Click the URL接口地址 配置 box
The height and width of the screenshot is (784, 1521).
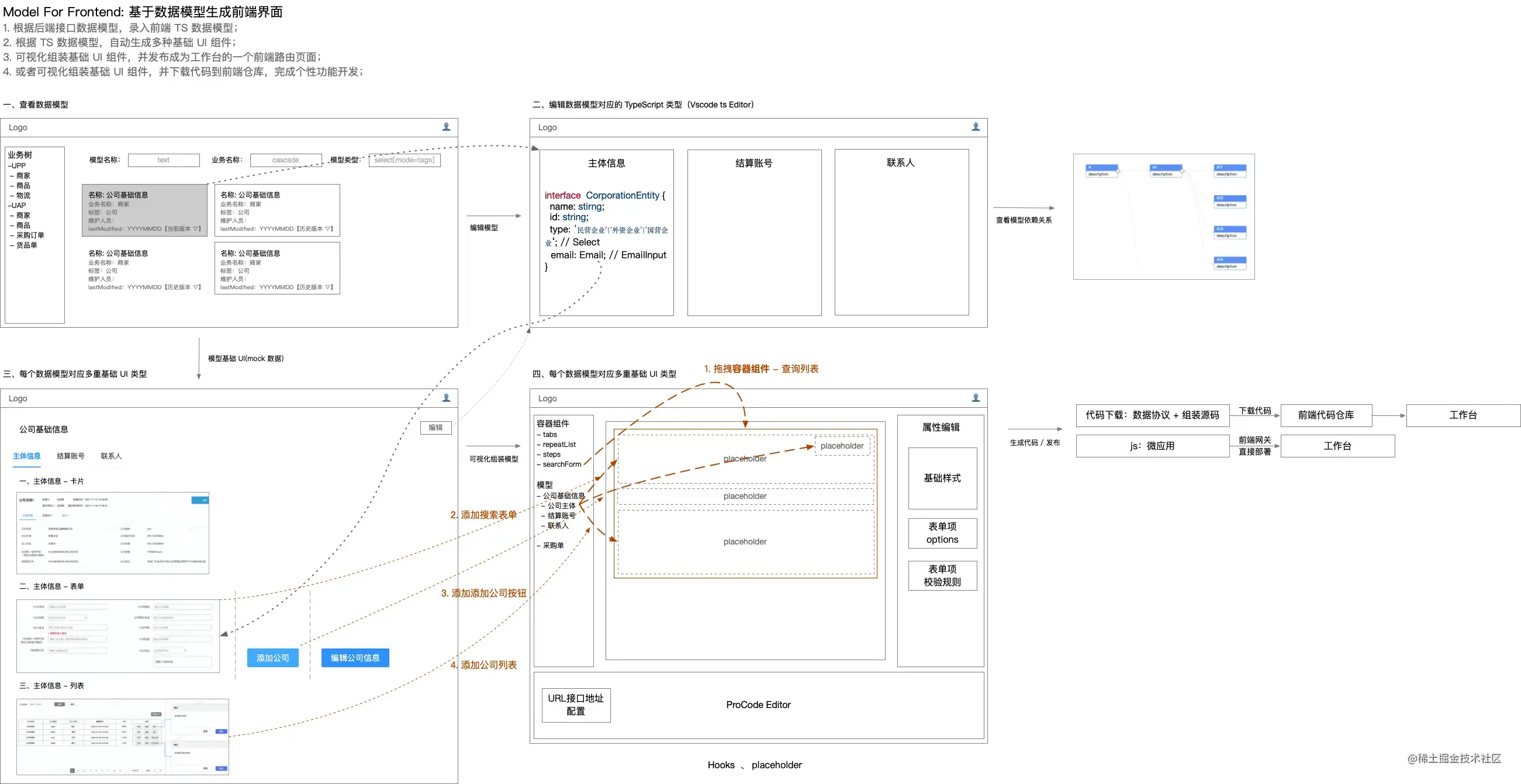[x=576, y=705]
